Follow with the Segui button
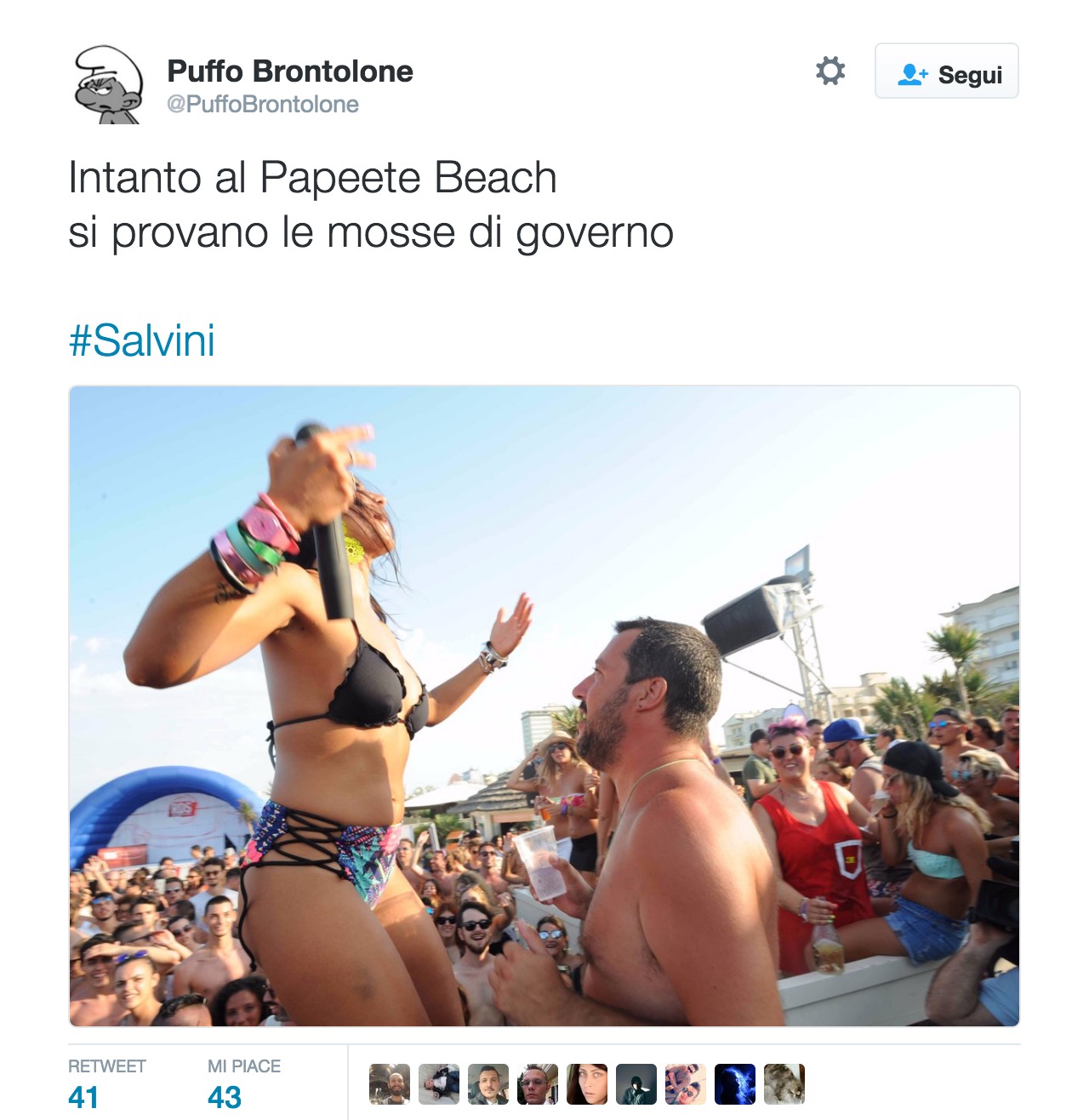This screenshot has height=1120, width=1089. pos(947,71)
